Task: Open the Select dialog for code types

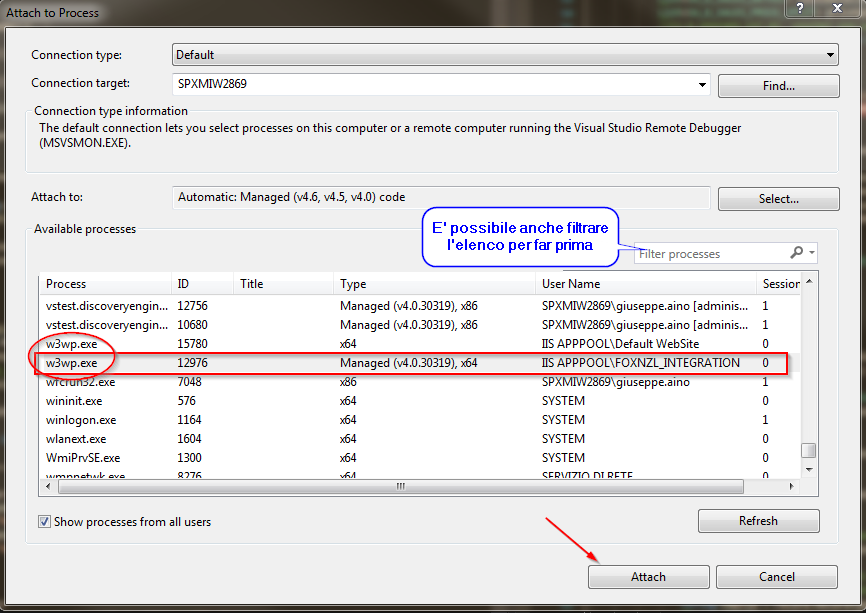Action: (x=778, y=198)
